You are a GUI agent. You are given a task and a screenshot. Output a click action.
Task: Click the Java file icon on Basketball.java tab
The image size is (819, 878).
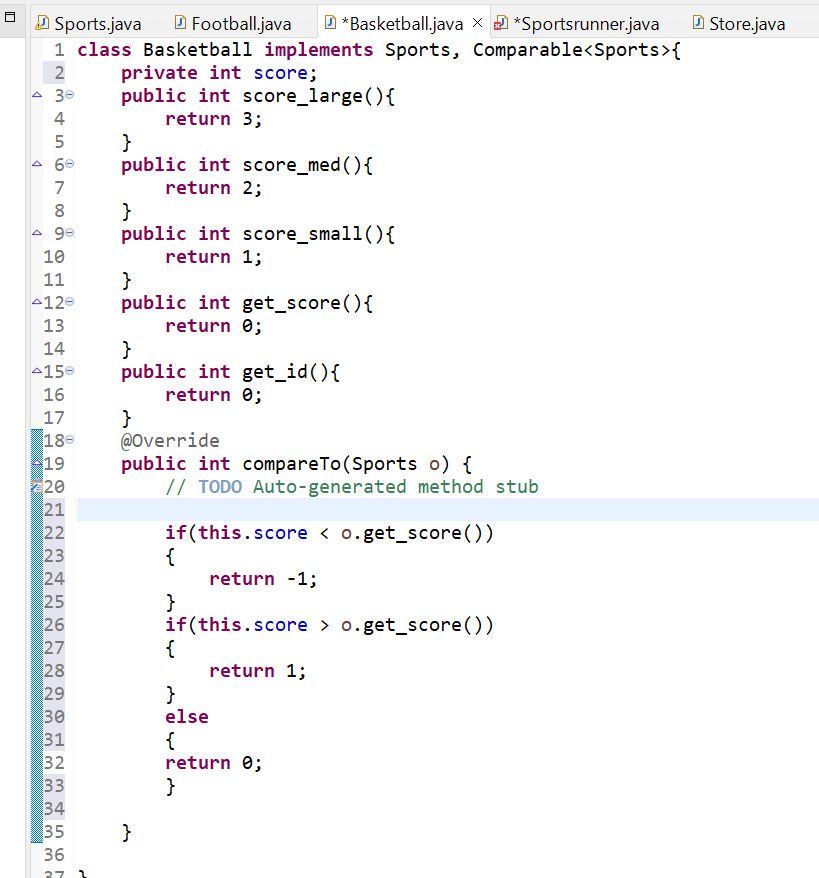pos(329,21)
